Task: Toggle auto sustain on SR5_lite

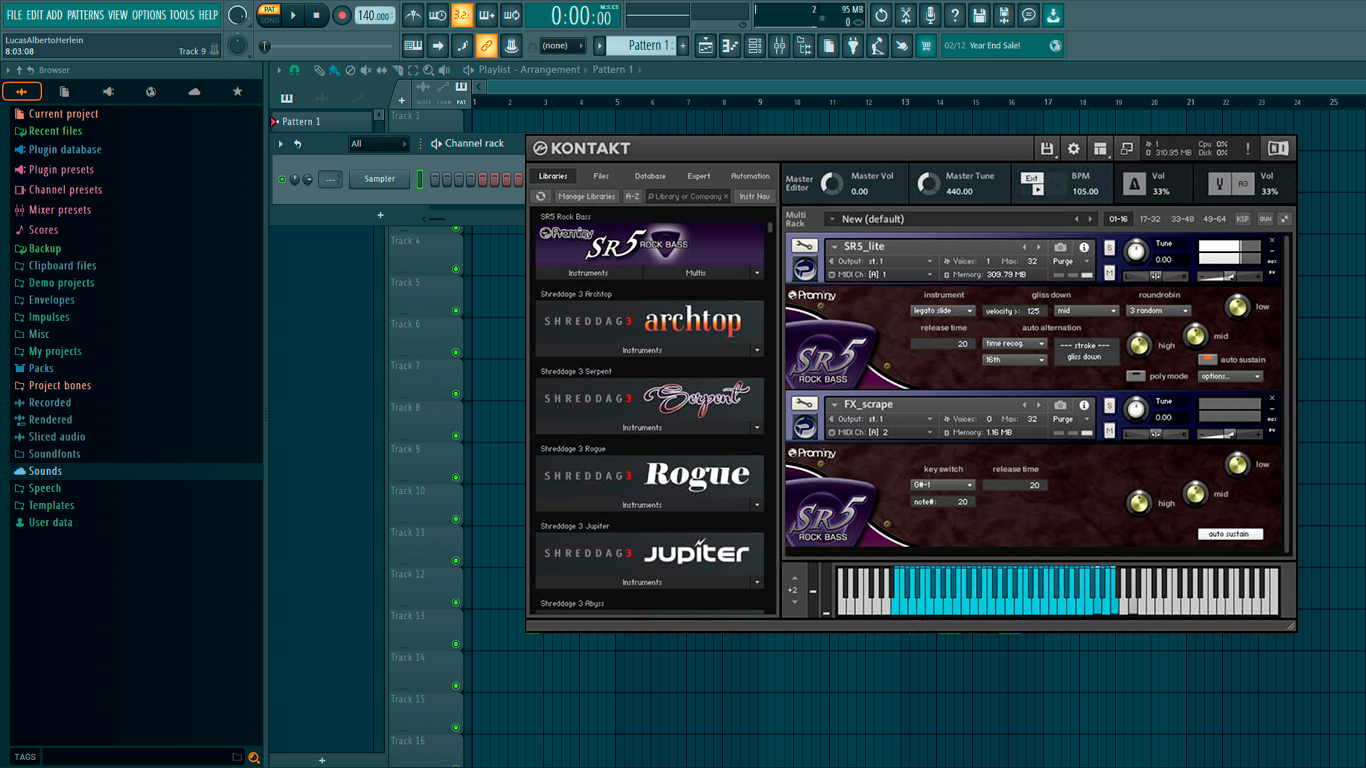Action: pyautogui.click(x=1208, y=359)
